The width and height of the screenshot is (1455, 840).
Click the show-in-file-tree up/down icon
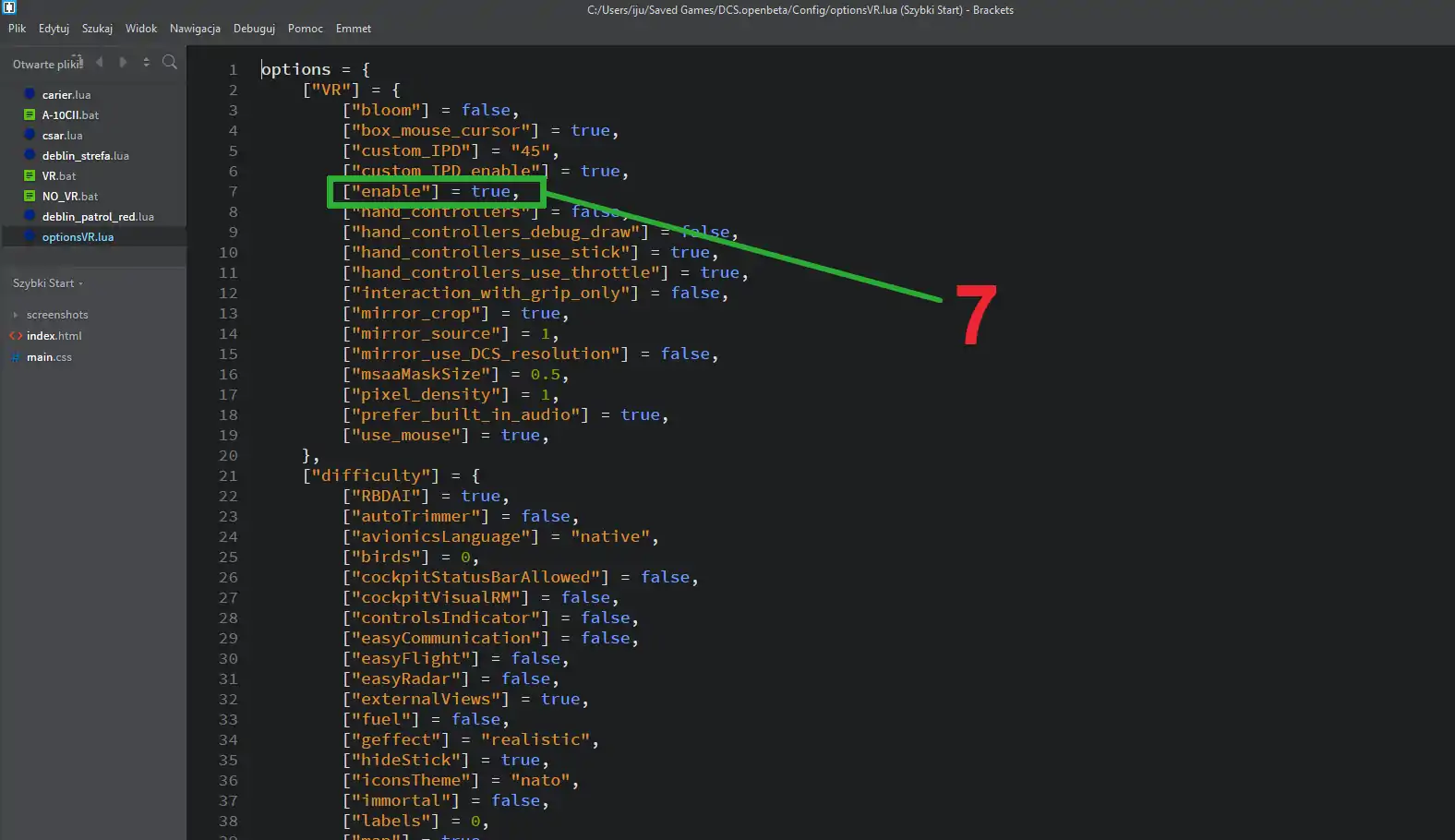146,62
